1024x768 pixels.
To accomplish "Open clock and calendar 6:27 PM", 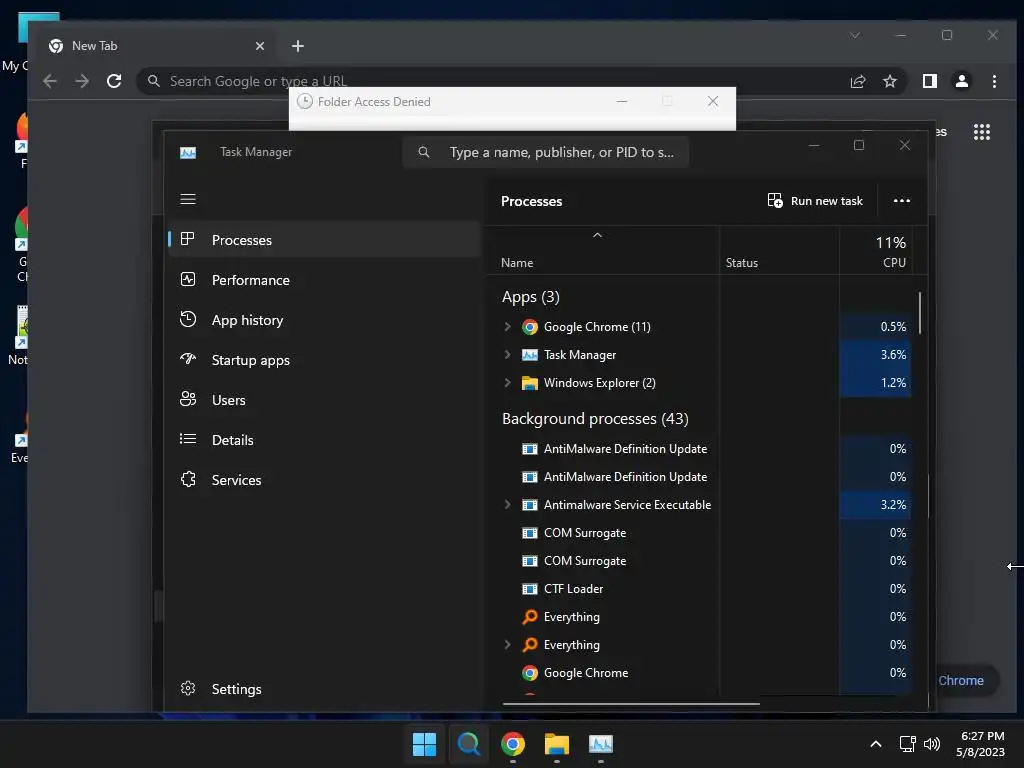I will click(981, 744).
